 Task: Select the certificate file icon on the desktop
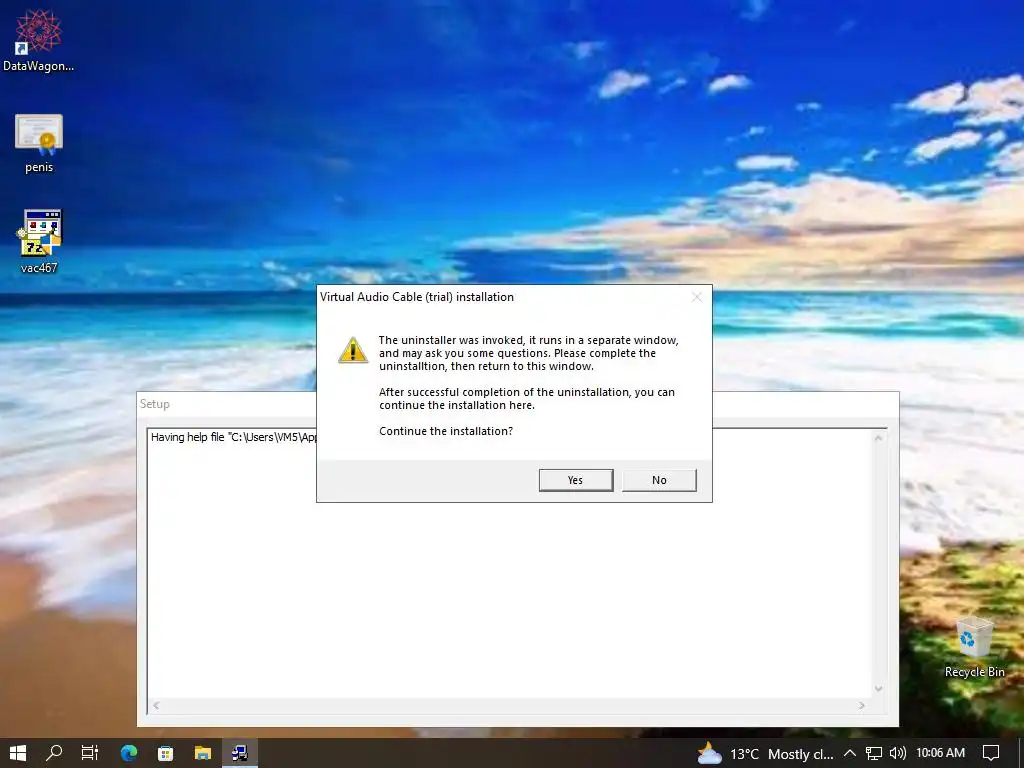pyautogui.click(x=39, y=144)
